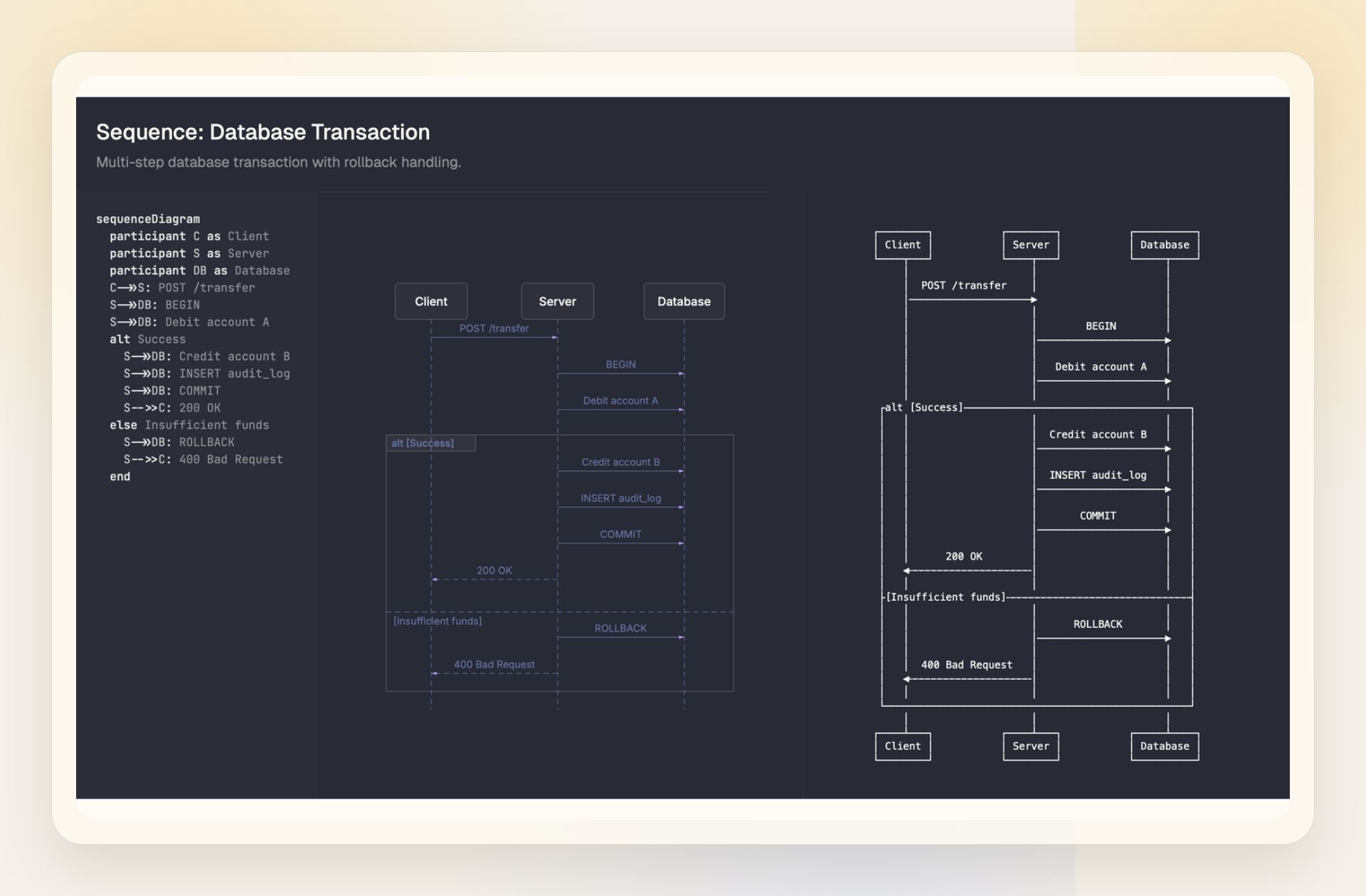Click the bottom Database box in the ASCII diagram
The image size is (1366, 896).
coord(1165,747)
